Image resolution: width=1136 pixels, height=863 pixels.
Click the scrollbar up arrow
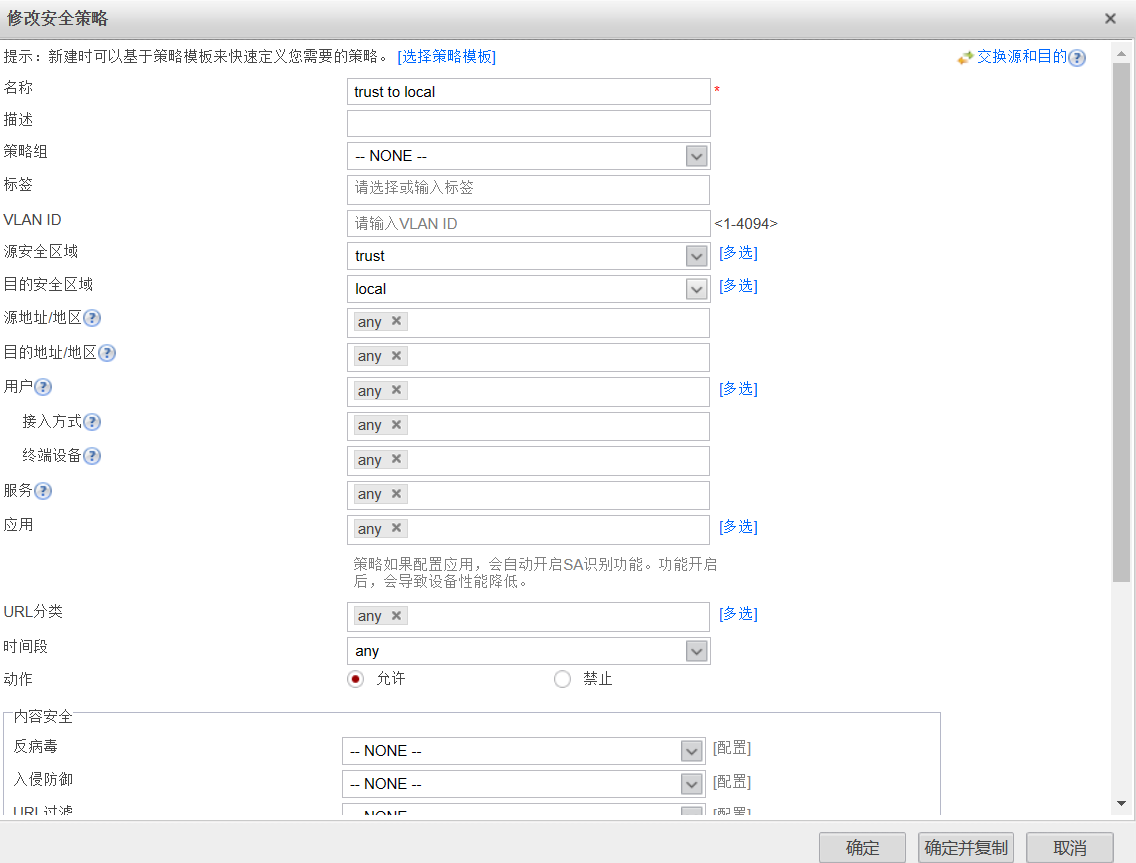point(1122,54)
